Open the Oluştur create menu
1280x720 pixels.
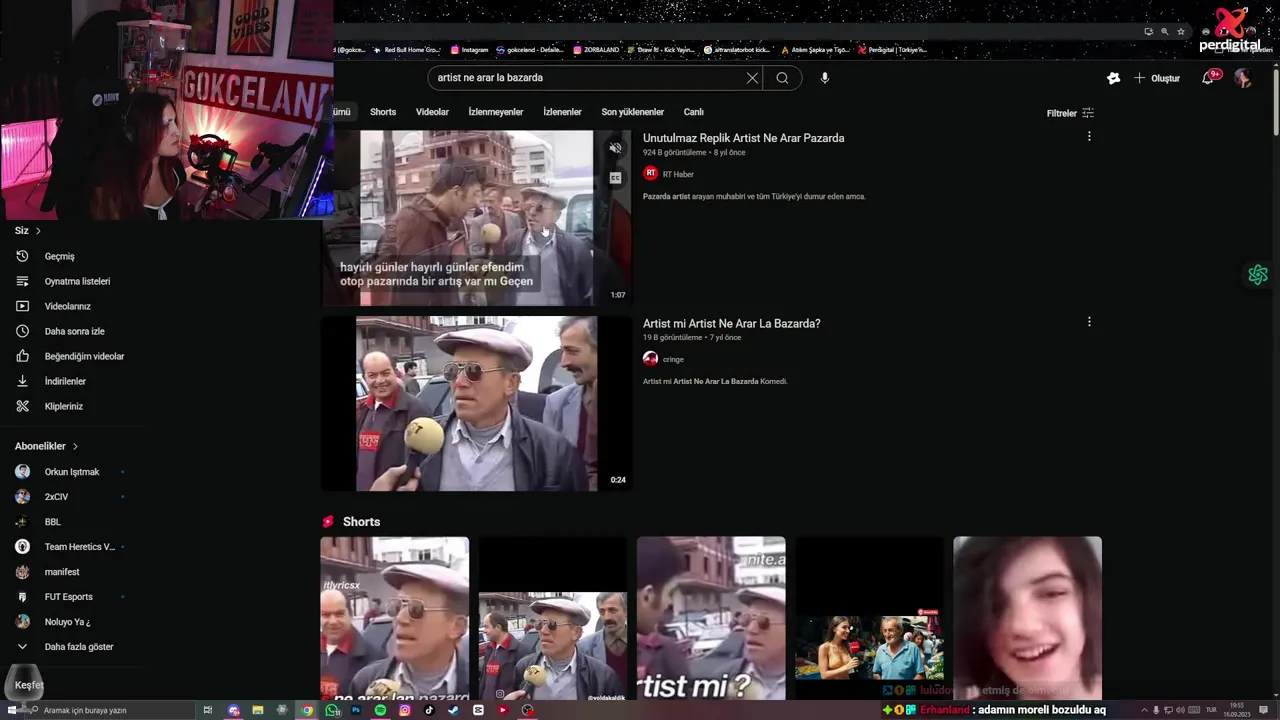pos(1156,78)
